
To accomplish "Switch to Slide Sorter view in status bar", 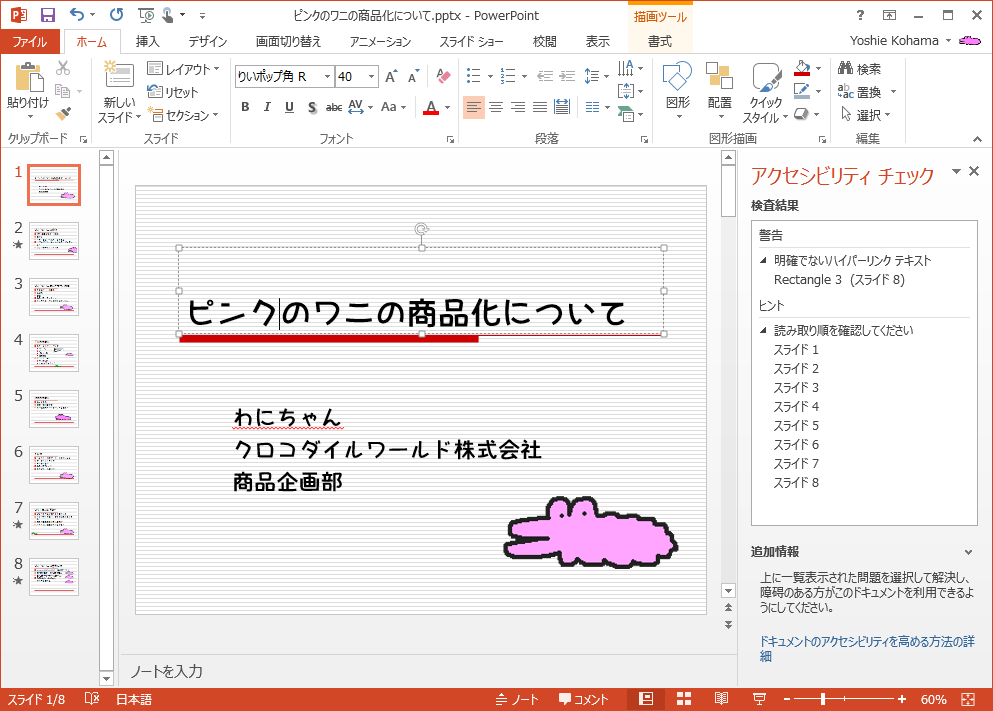I will pyautogui.click(x=684, y=699).
